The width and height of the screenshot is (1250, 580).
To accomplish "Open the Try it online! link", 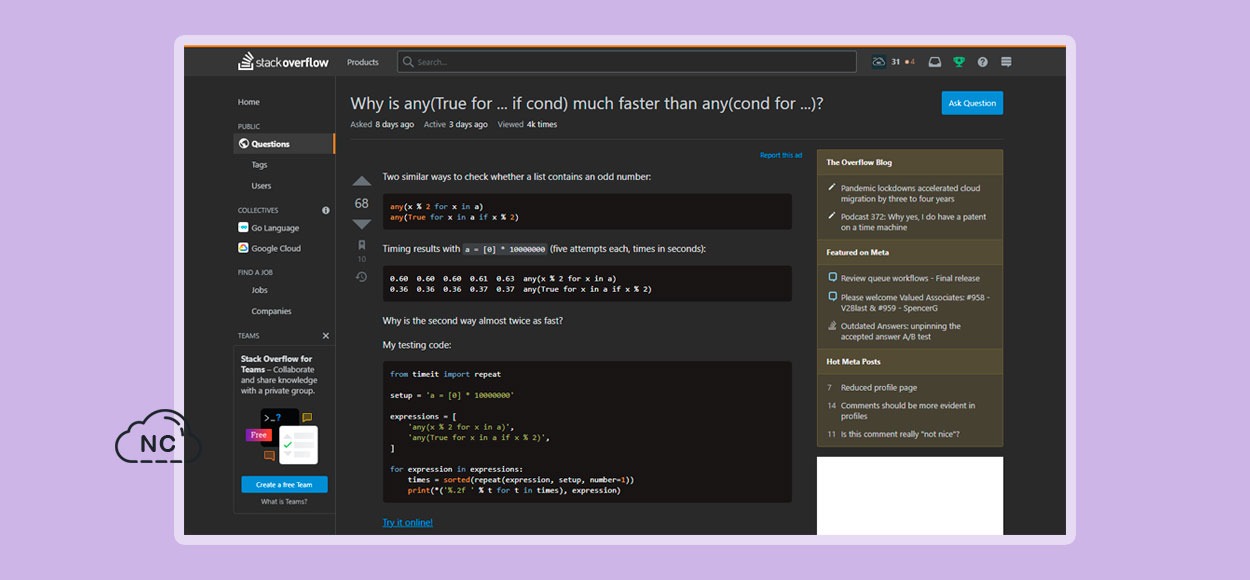I will click(x=407, y=522).
